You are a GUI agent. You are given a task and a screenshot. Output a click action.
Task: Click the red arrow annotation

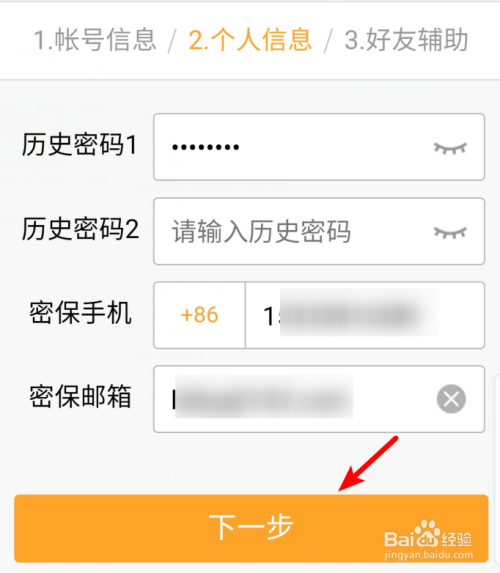[368, 463]
